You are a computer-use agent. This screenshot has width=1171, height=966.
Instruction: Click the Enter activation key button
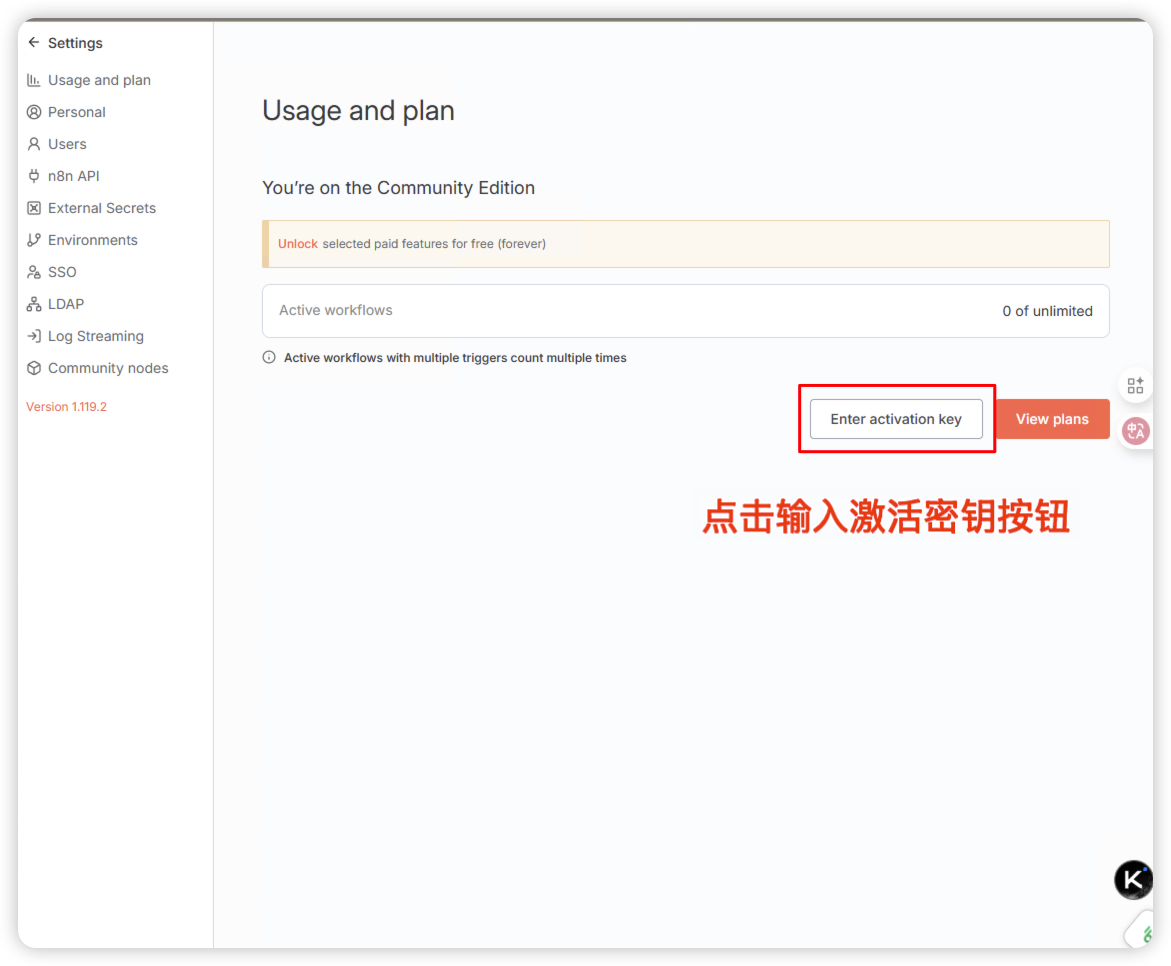[896, 419]
